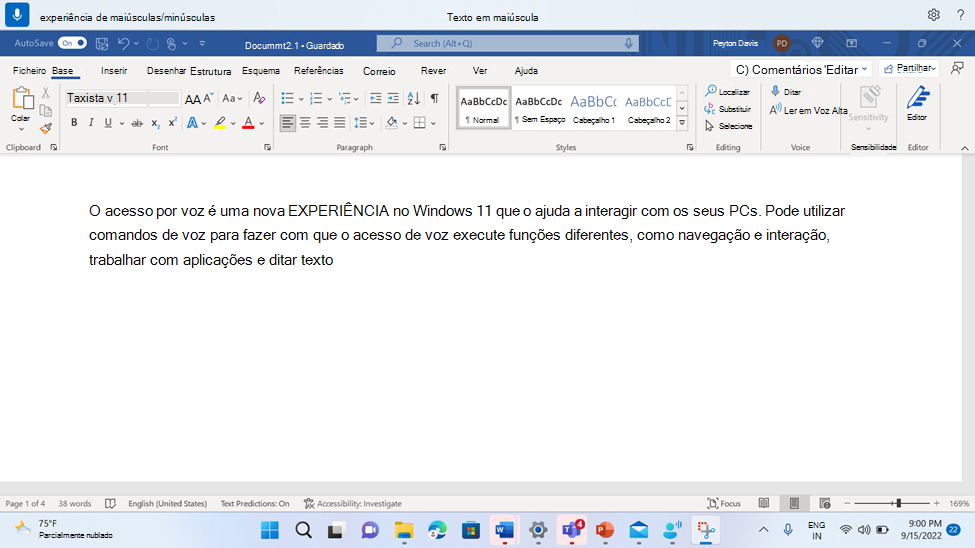Open the Shading color dropdown
The height and width of the screenshot is (548, 975).
coord(405,123)
